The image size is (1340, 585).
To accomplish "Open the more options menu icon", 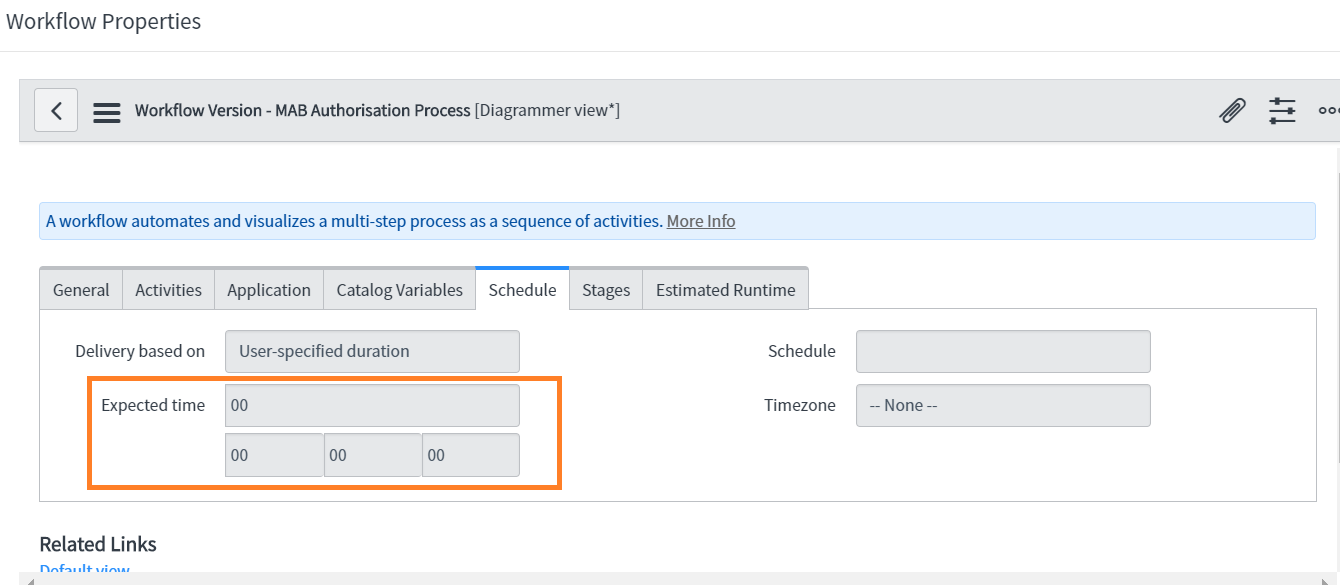I will point(1330,110).
